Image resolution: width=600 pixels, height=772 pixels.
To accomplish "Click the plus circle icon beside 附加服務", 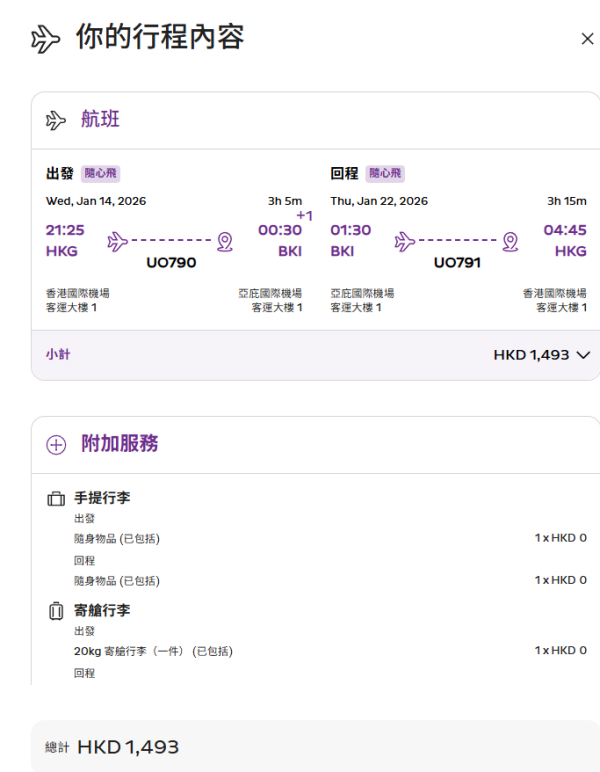I will tap(56, 444).
